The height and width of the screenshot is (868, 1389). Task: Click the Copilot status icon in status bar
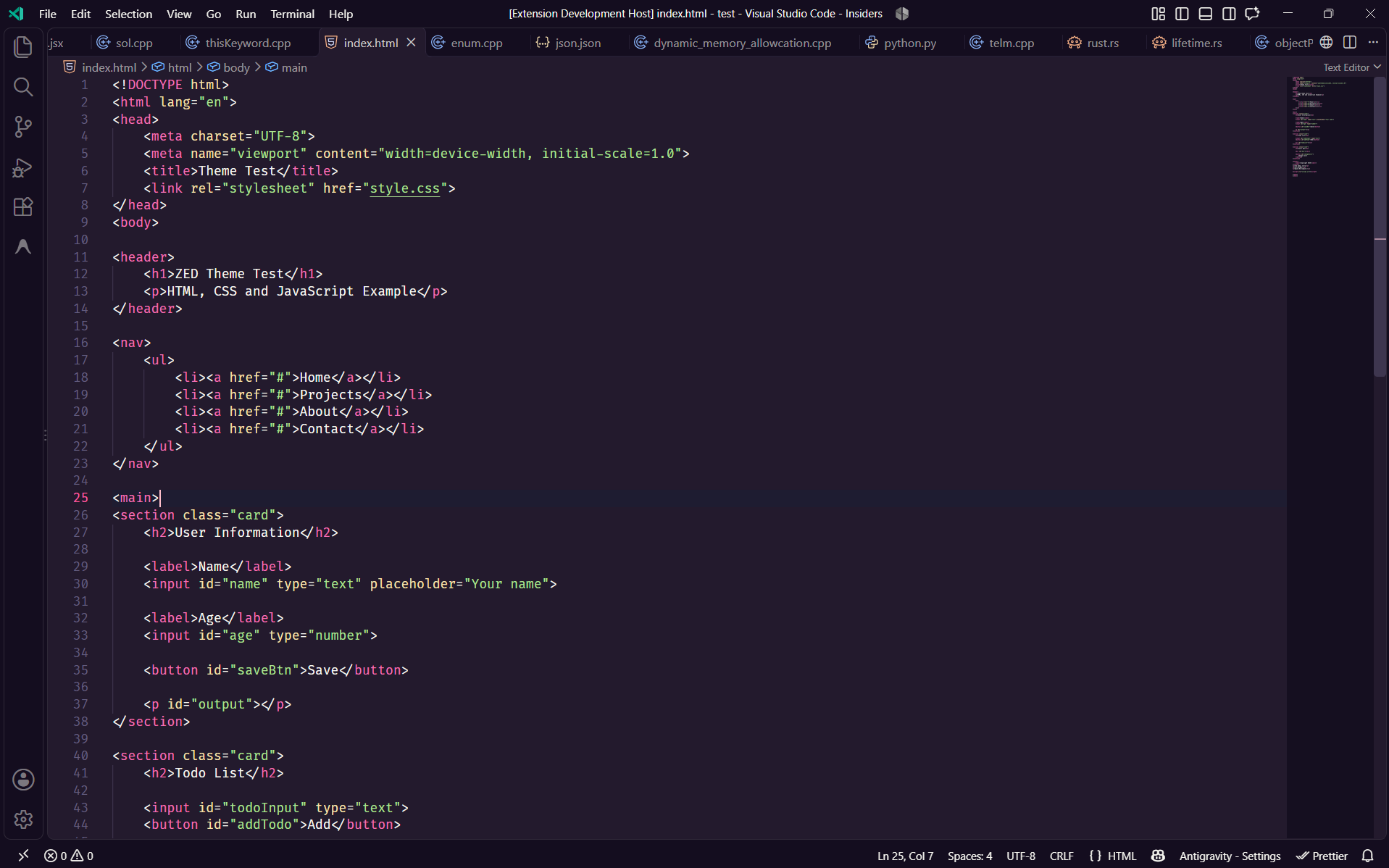[1158, 856]
